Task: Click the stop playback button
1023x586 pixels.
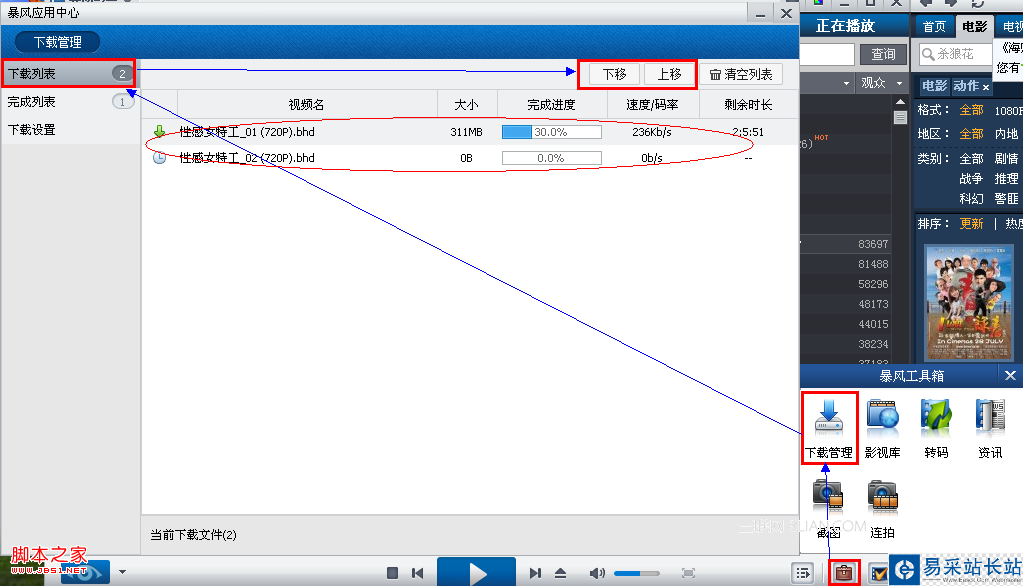Action: pos(392,573)
